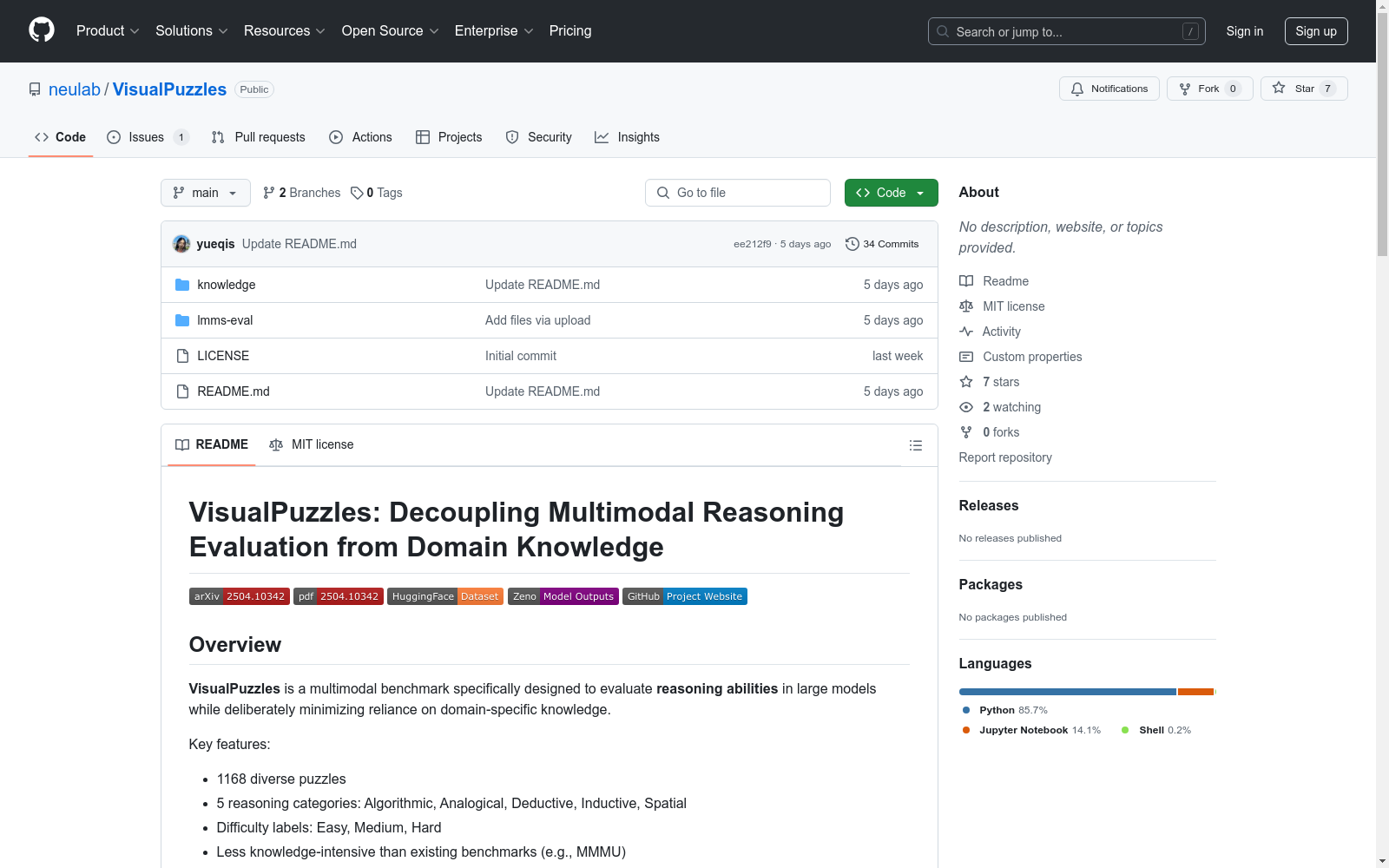Switch to the MIT license tab
The height and width of the screenshot is (868, 1389).
coord(312,444)
